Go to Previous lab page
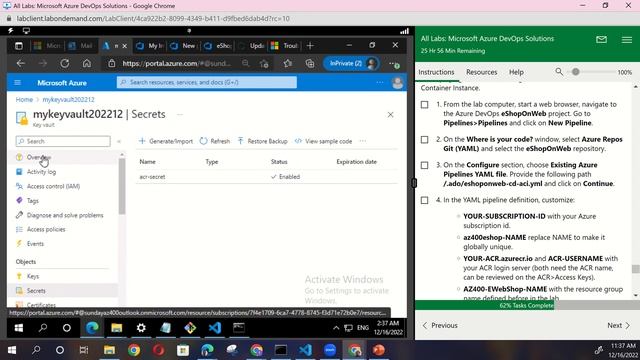The height and width of the screenshot is (360, 640). pyautogui.click(x=440, y=325)
